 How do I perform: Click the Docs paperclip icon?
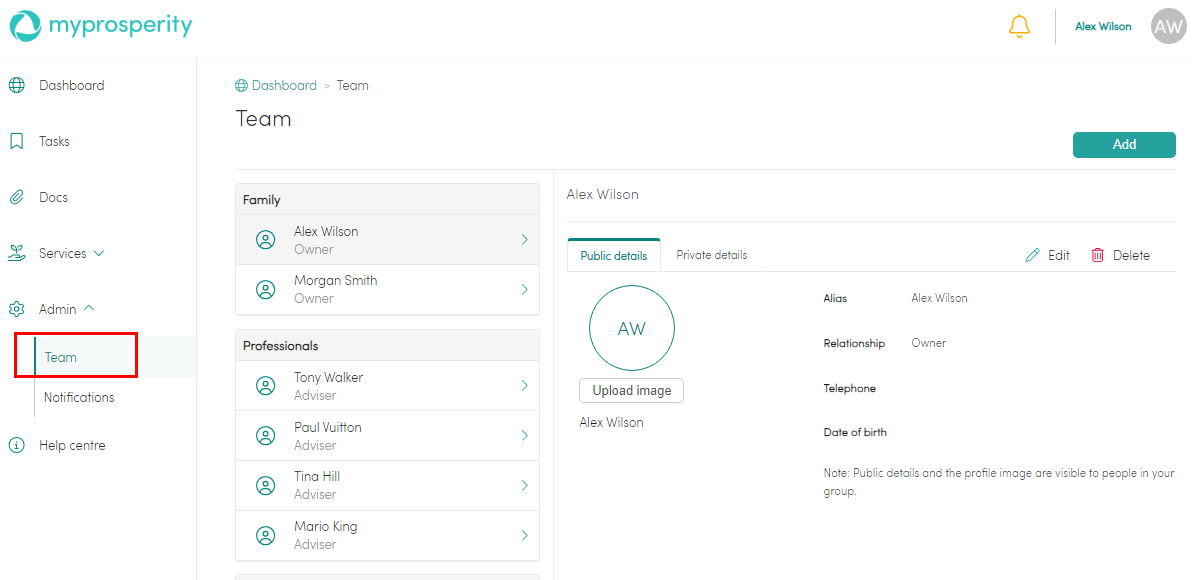pos(17,198)
